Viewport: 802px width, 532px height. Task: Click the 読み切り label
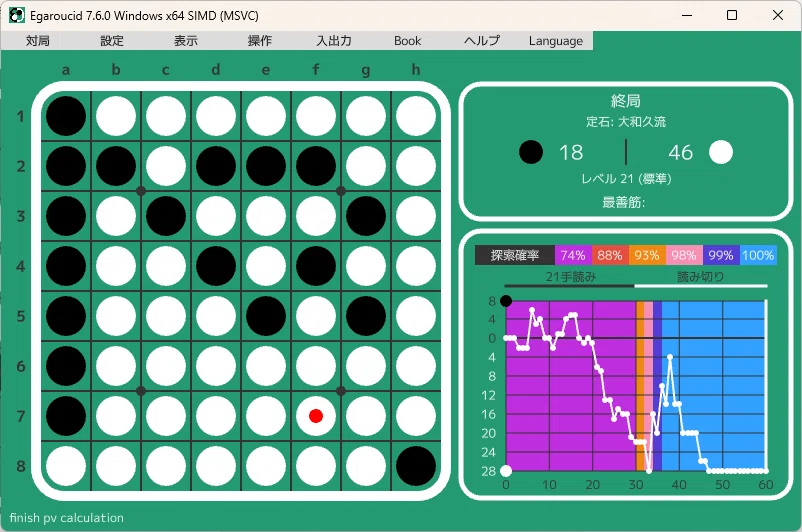tap(701, 277)
